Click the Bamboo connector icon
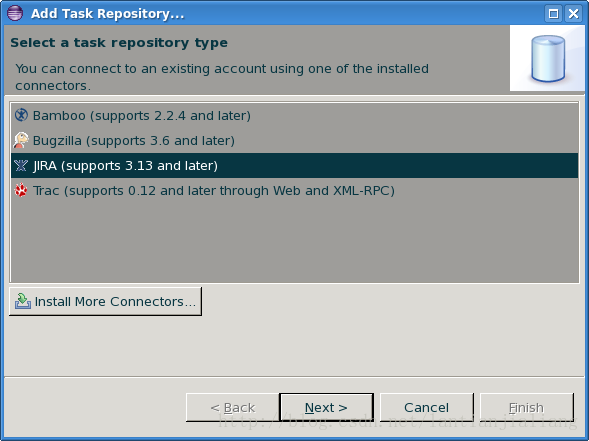This screenshot has height=441, width=589. coord(21,115)
